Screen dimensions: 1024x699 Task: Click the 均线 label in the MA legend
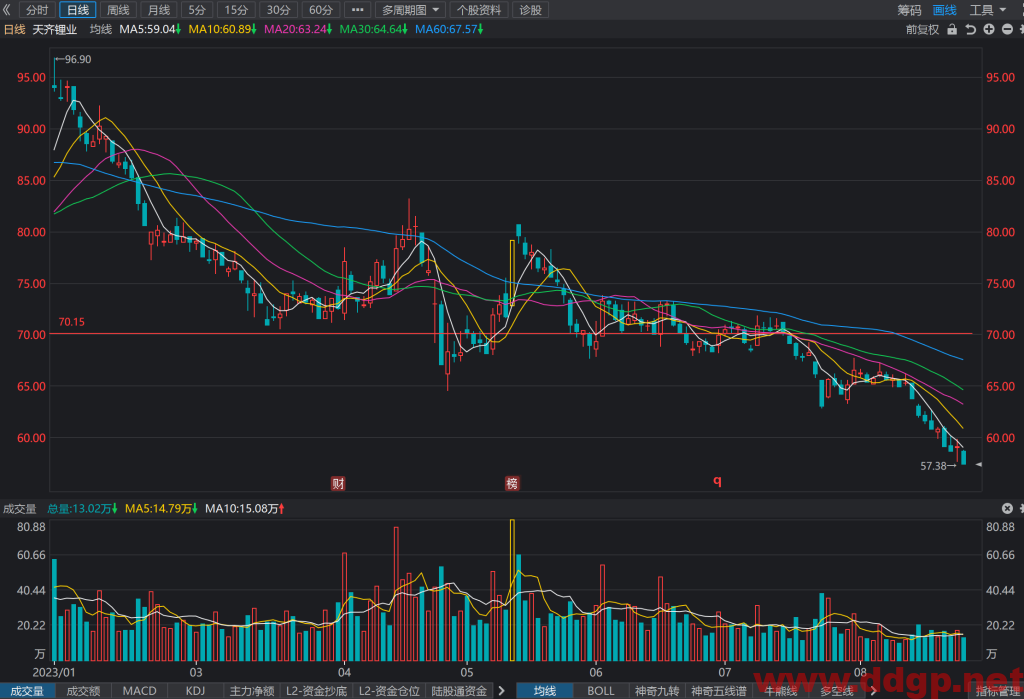(101, 29)
